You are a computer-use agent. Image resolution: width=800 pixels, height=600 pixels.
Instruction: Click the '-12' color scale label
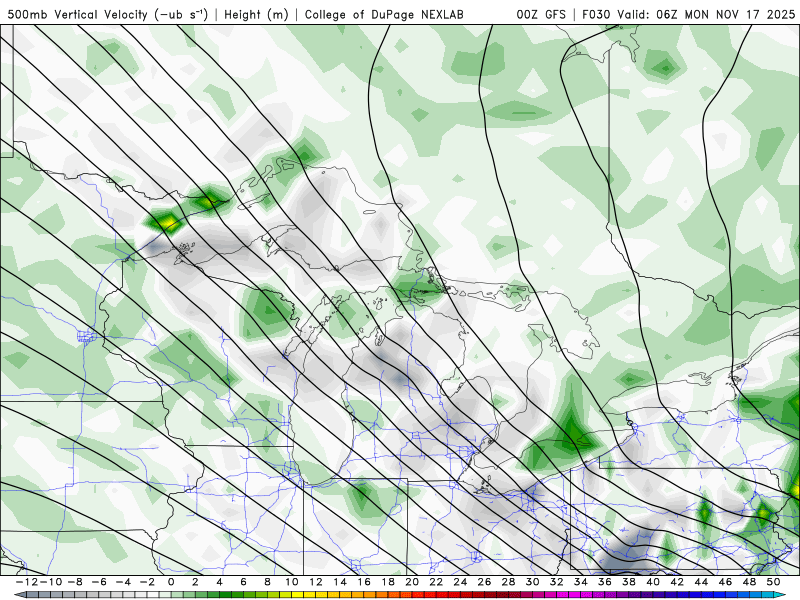[27, 582]
